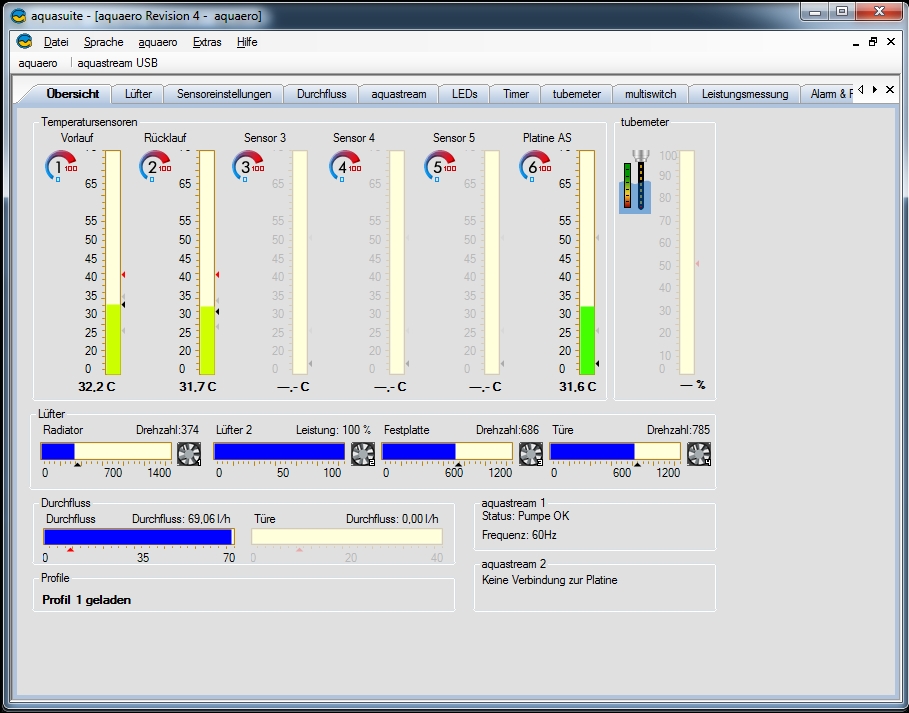This screenshot has width=909, height=713.
Task: Click the Status: Pumpe OK text
Action: tap(526, 516)
